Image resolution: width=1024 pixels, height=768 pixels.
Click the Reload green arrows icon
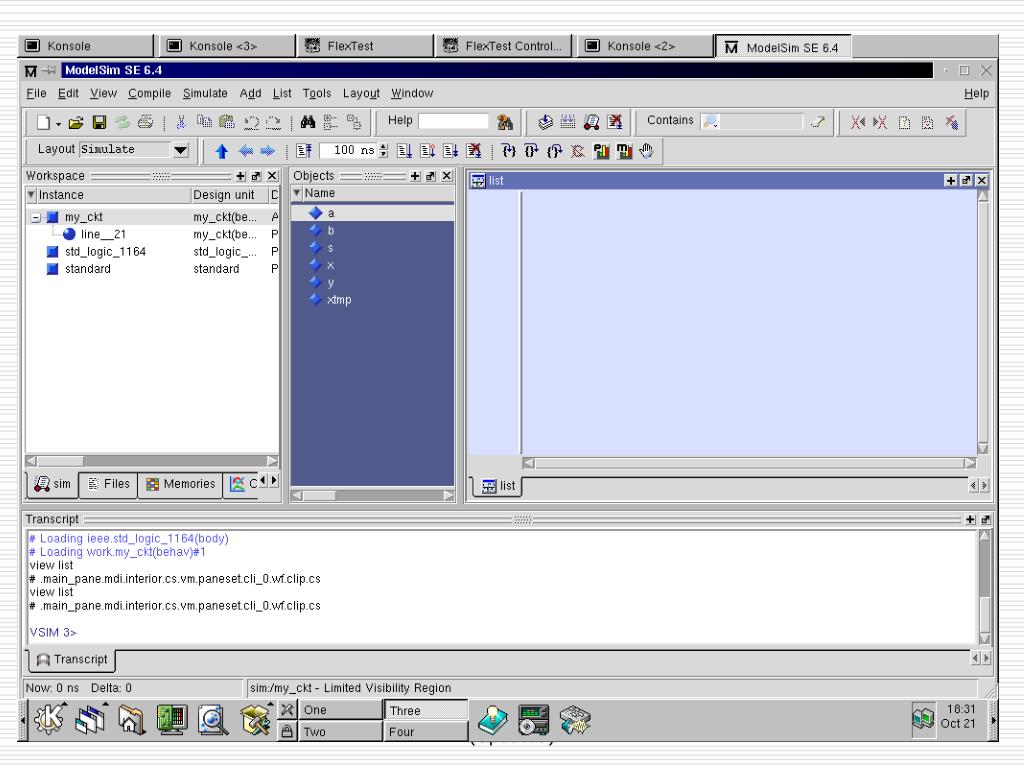[x=122, y=122]
